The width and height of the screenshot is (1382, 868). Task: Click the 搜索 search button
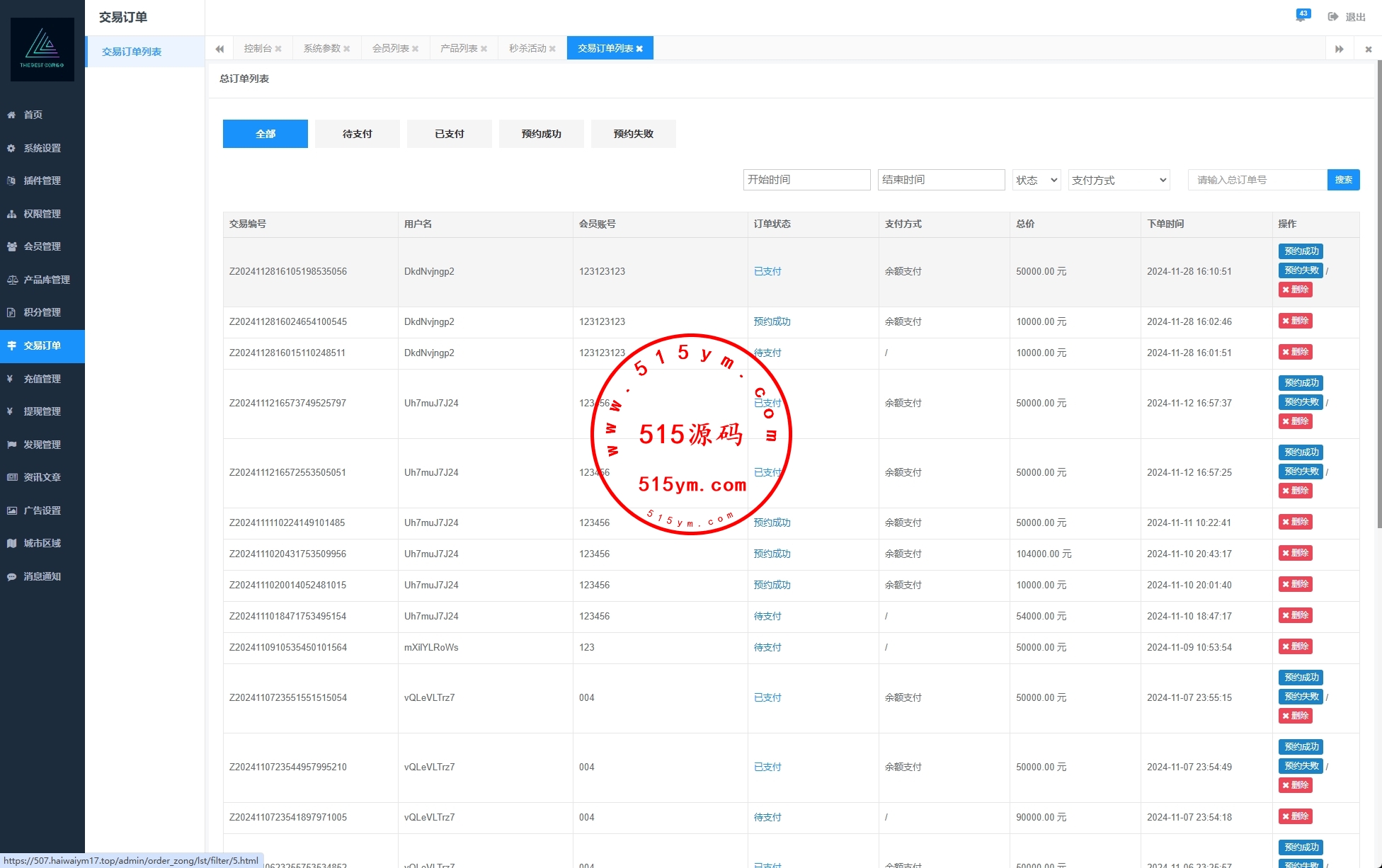(x=1343, y=180)
